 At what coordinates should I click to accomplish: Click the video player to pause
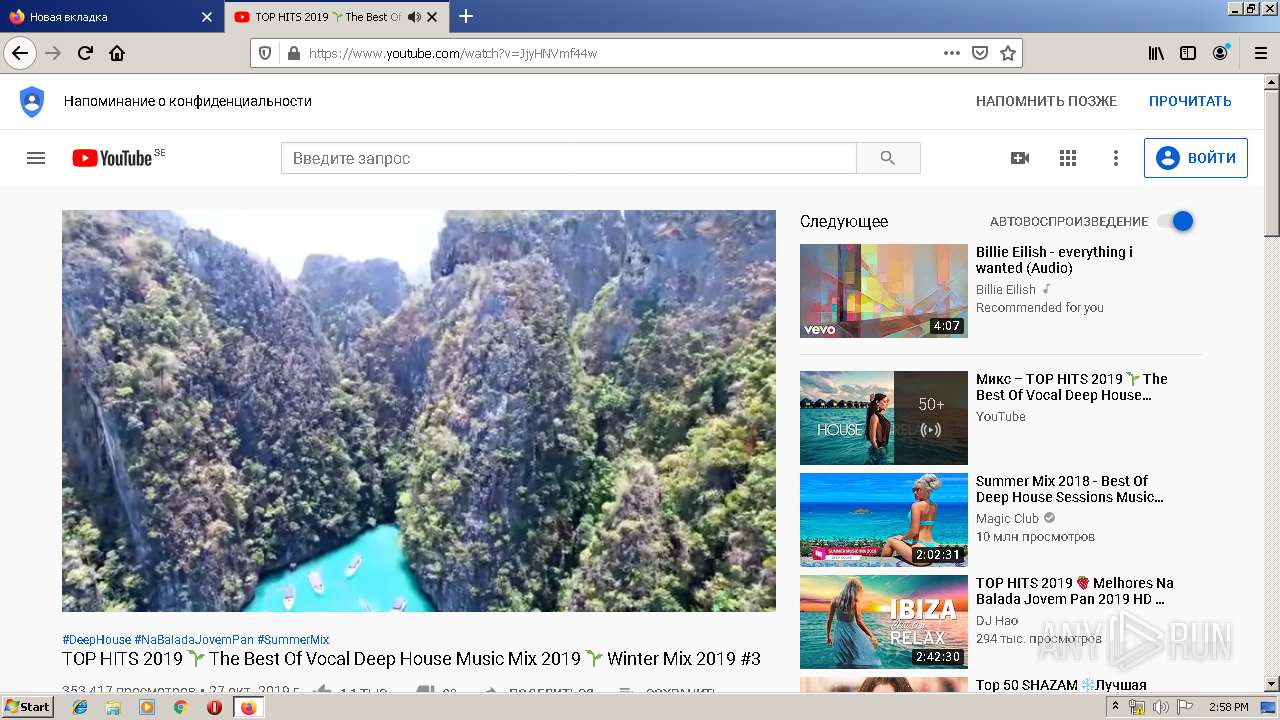(x=419, y=411)
